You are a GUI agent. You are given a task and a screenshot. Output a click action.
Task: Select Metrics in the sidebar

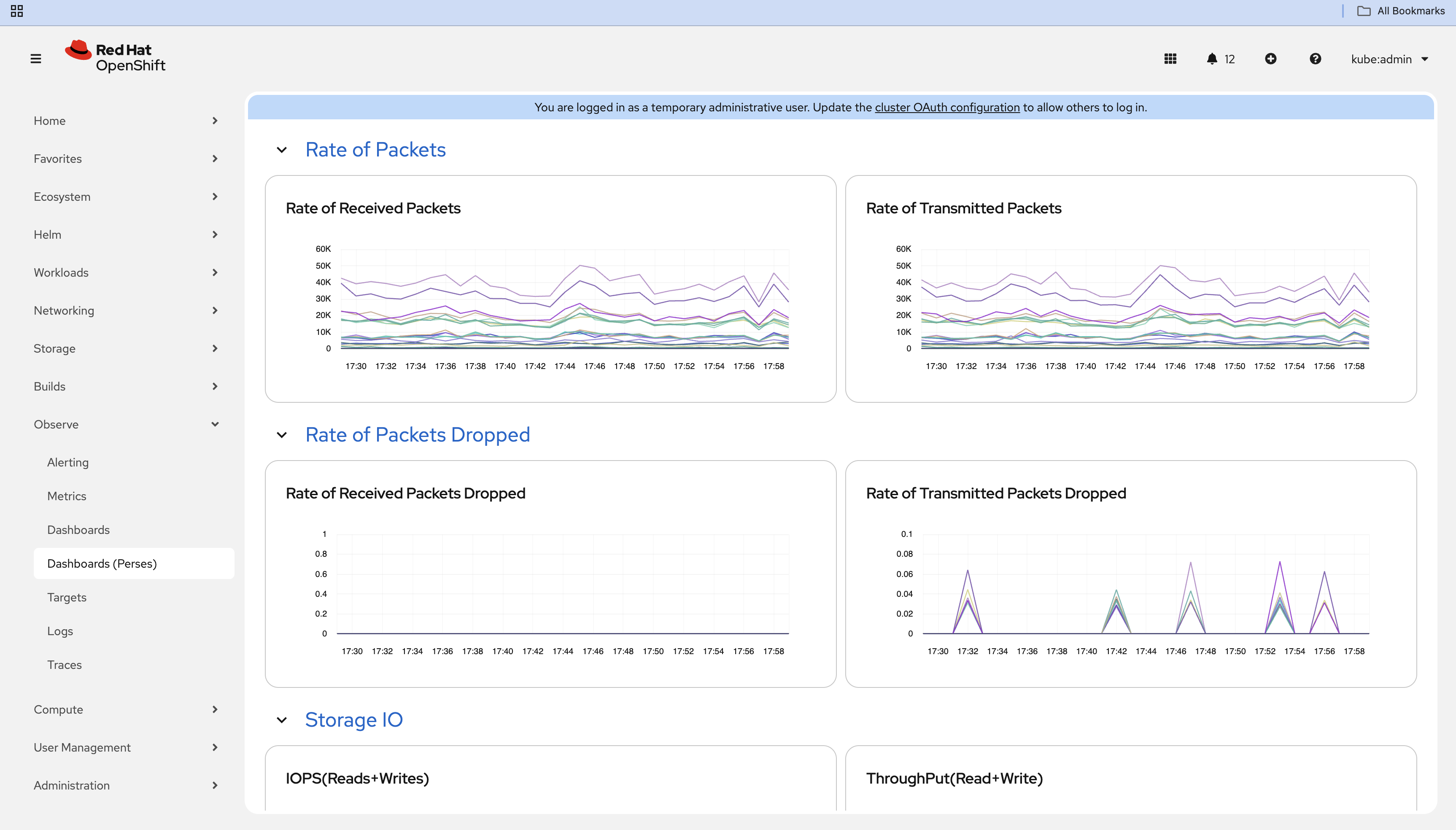tap(67, 496)
